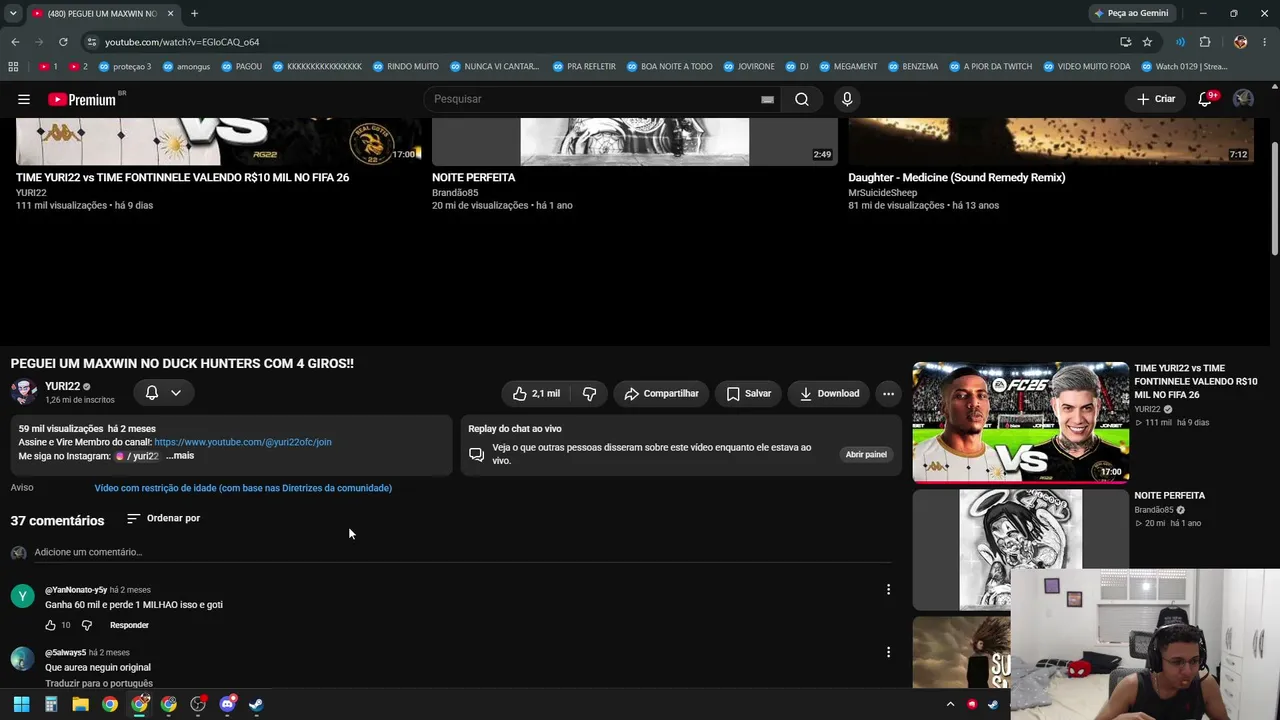This screenshot has width=1280, height=720.
Task: Bookmark this page with the star
Action: 1147,42
